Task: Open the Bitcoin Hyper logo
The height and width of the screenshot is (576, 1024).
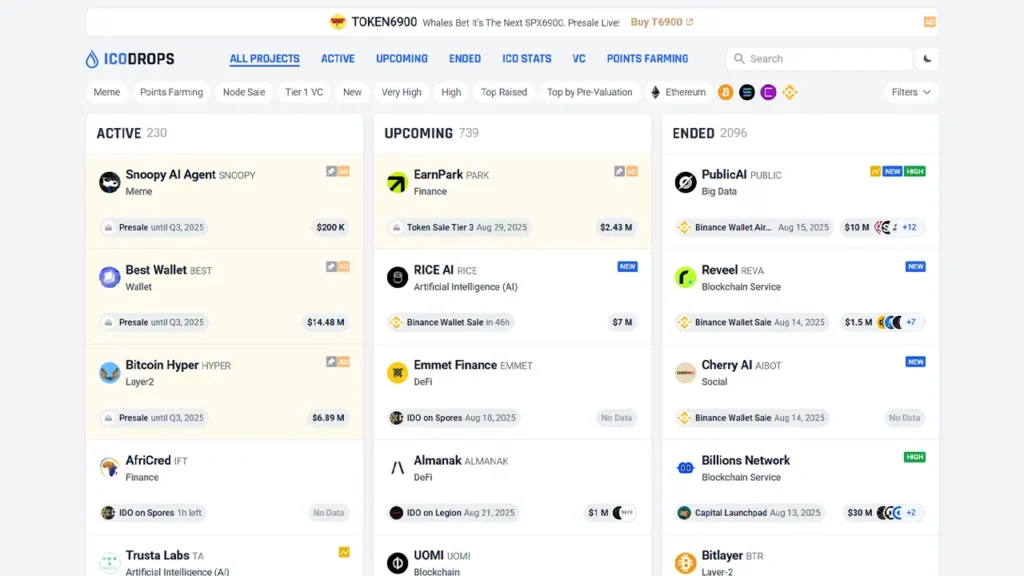Action: pos(110,372)
